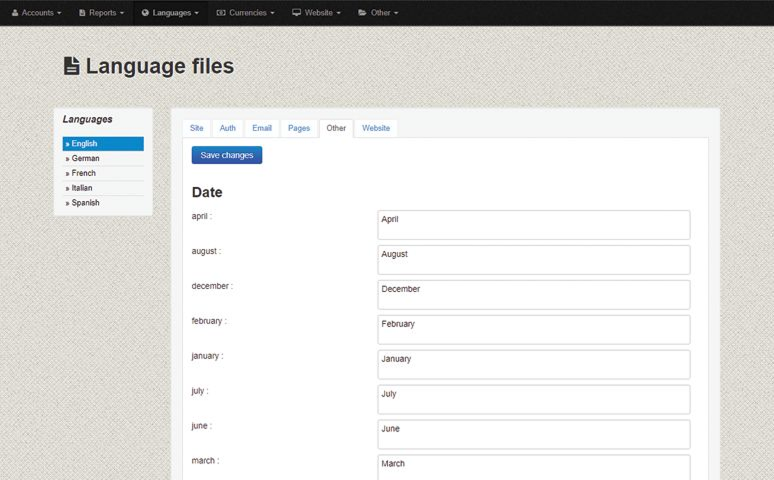Click the Other folder icon in the navbar

coord(362,13)
